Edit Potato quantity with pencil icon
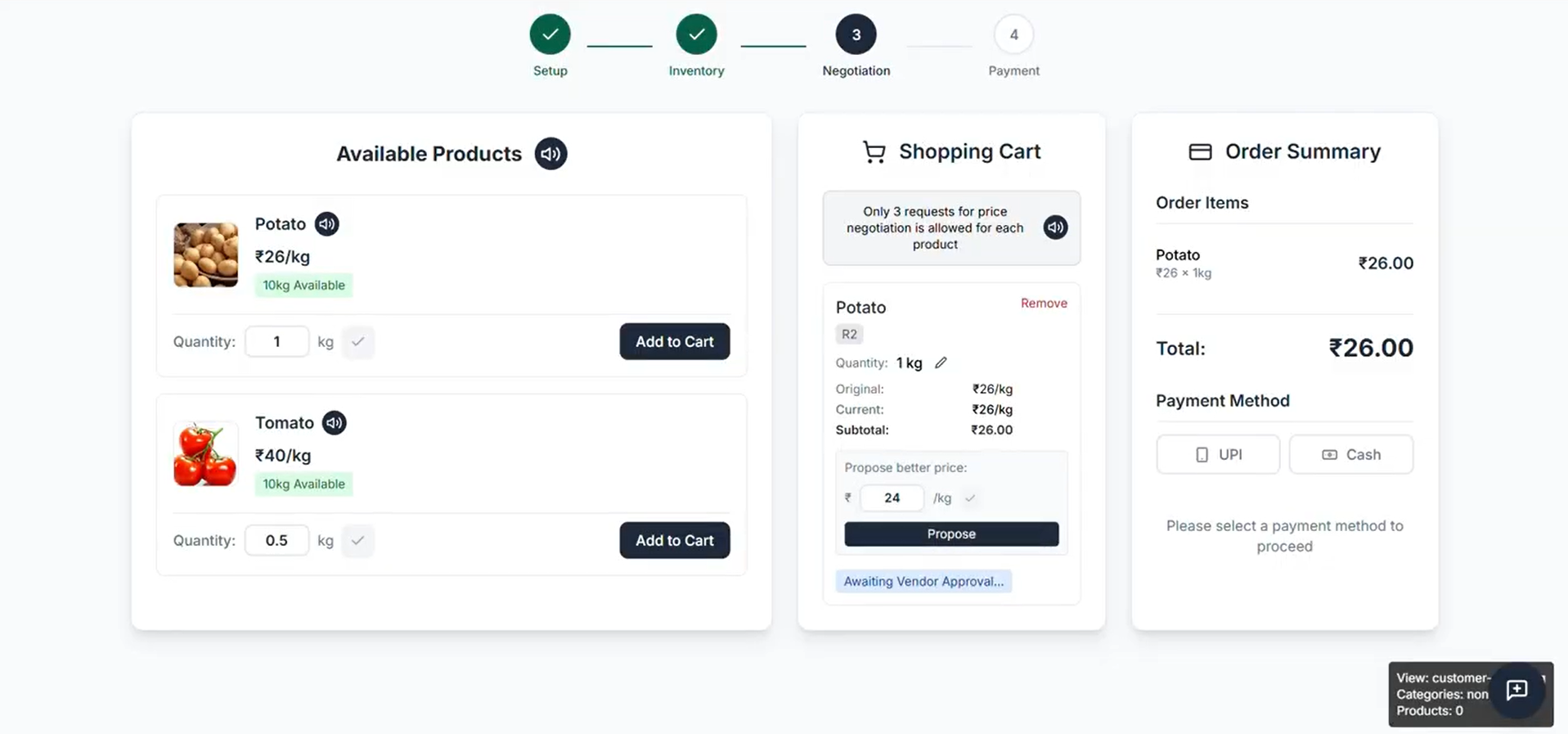 [941, 362]
